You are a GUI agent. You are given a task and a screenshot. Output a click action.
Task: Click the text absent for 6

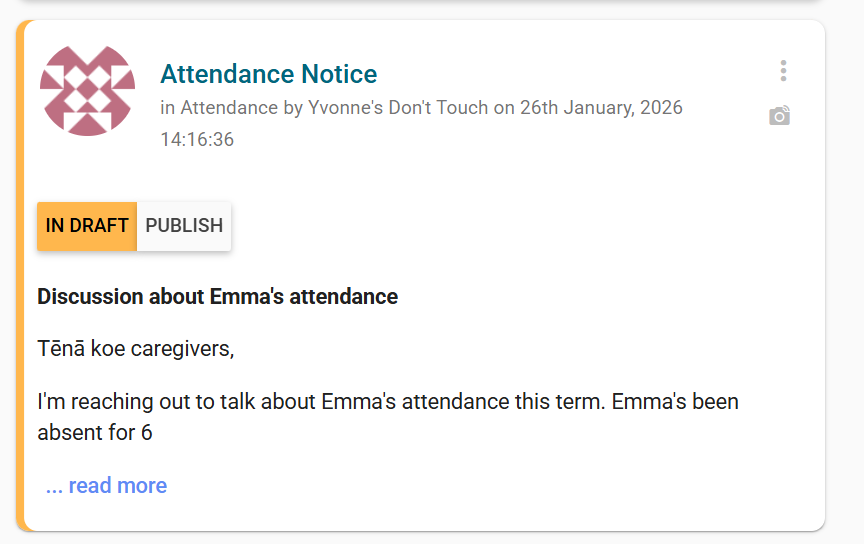pos(94,433)
